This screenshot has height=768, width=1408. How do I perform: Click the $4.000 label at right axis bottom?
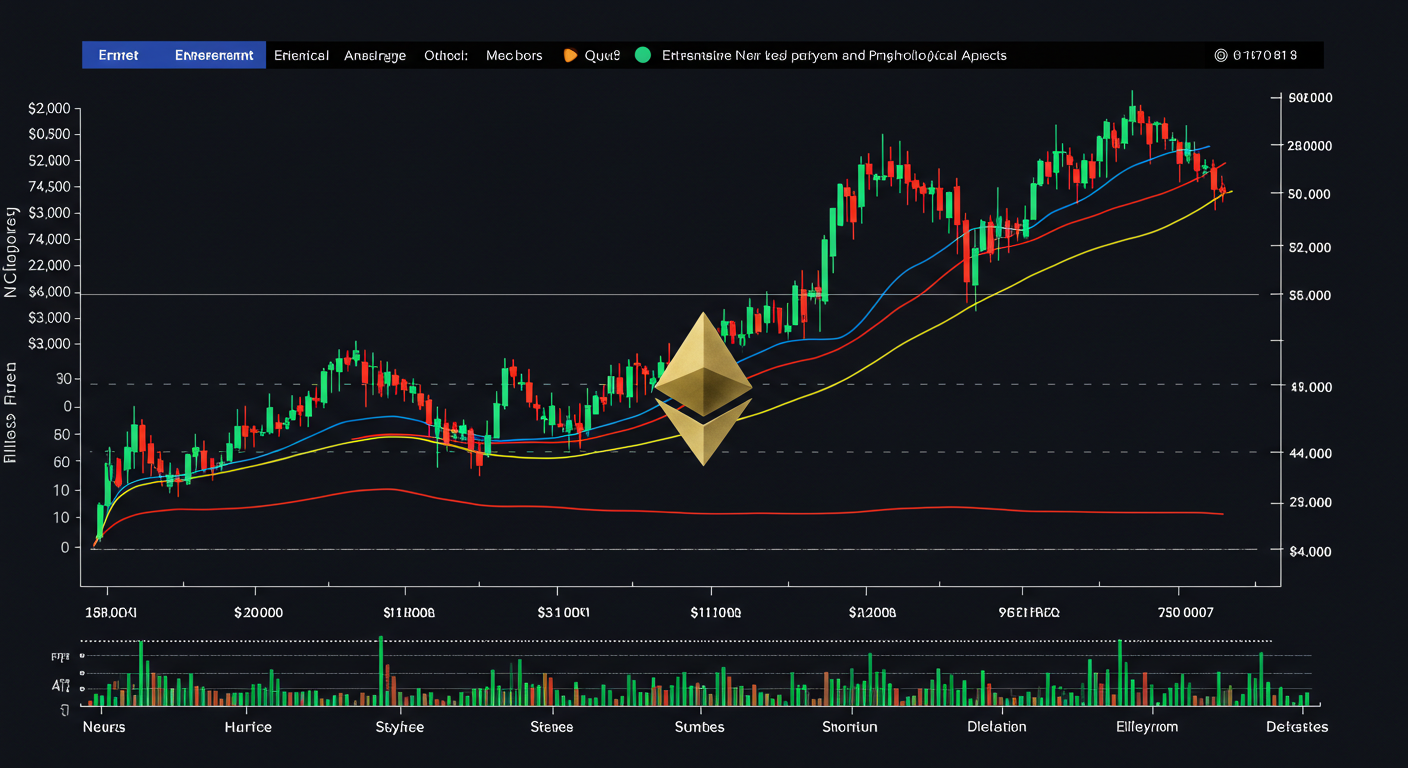[1311, 551]
